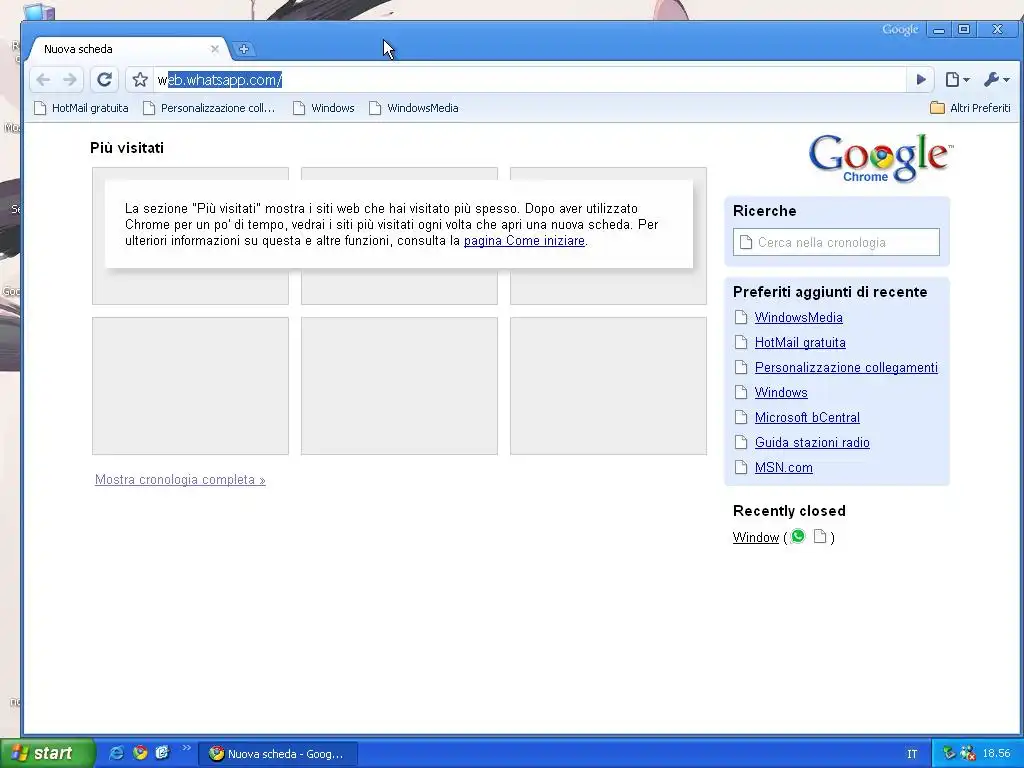Launch Internet Explorer from quick launch
Viewport: 1024px width, 768px height.
tap(116, 753)
